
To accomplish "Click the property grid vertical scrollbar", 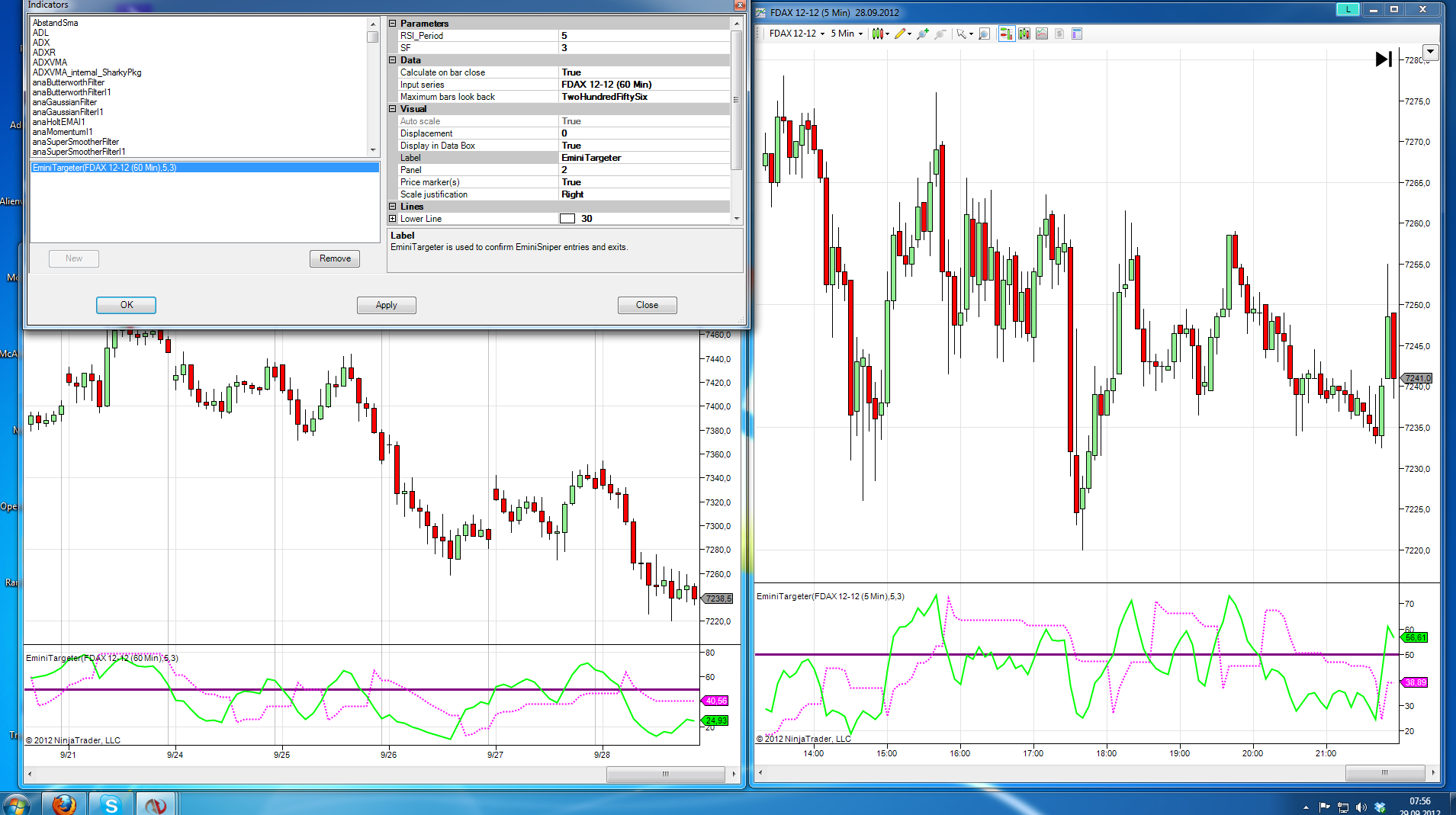I will pos(736,99).
